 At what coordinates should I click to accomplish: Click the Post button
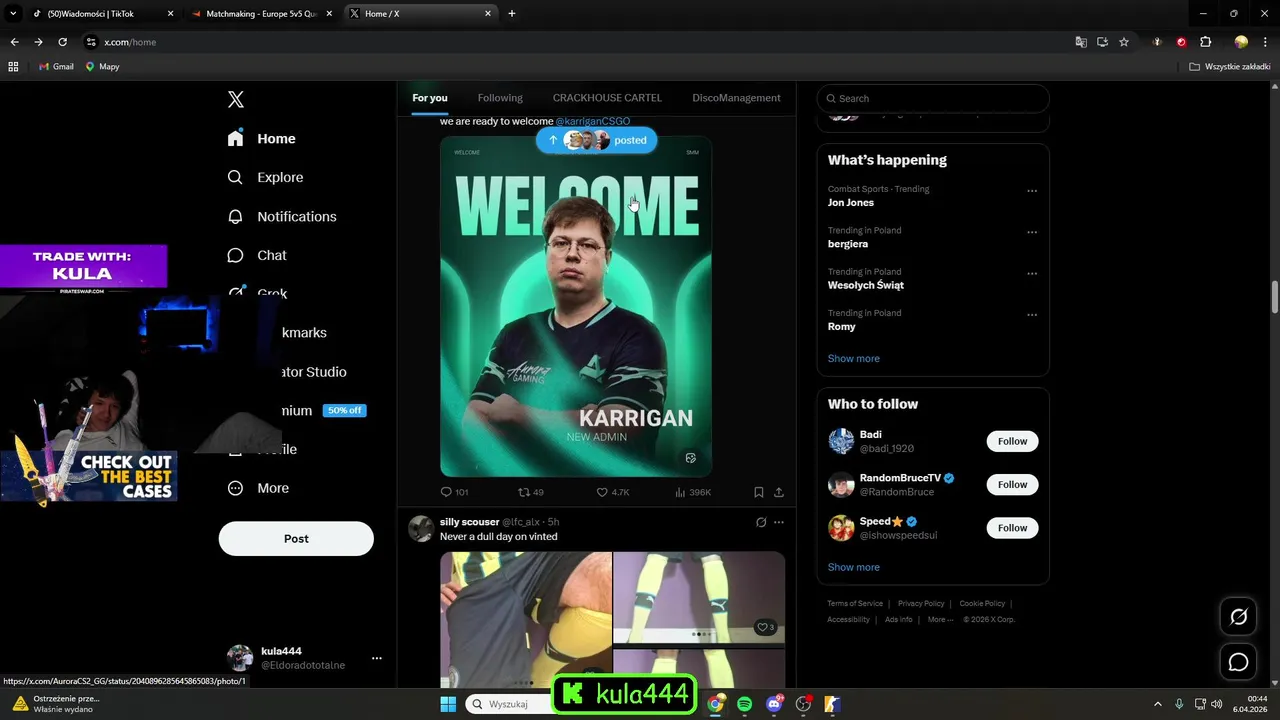[296, 538]
